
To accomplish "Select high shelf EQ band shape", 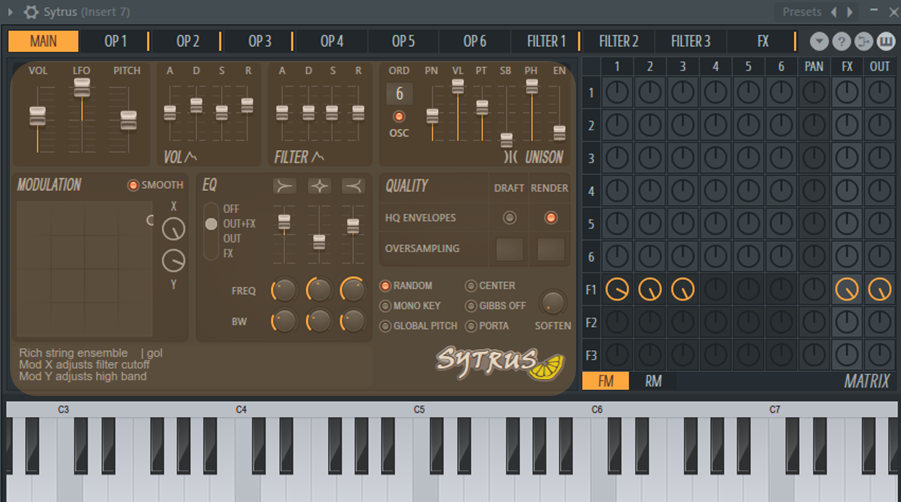I will 353,186.
